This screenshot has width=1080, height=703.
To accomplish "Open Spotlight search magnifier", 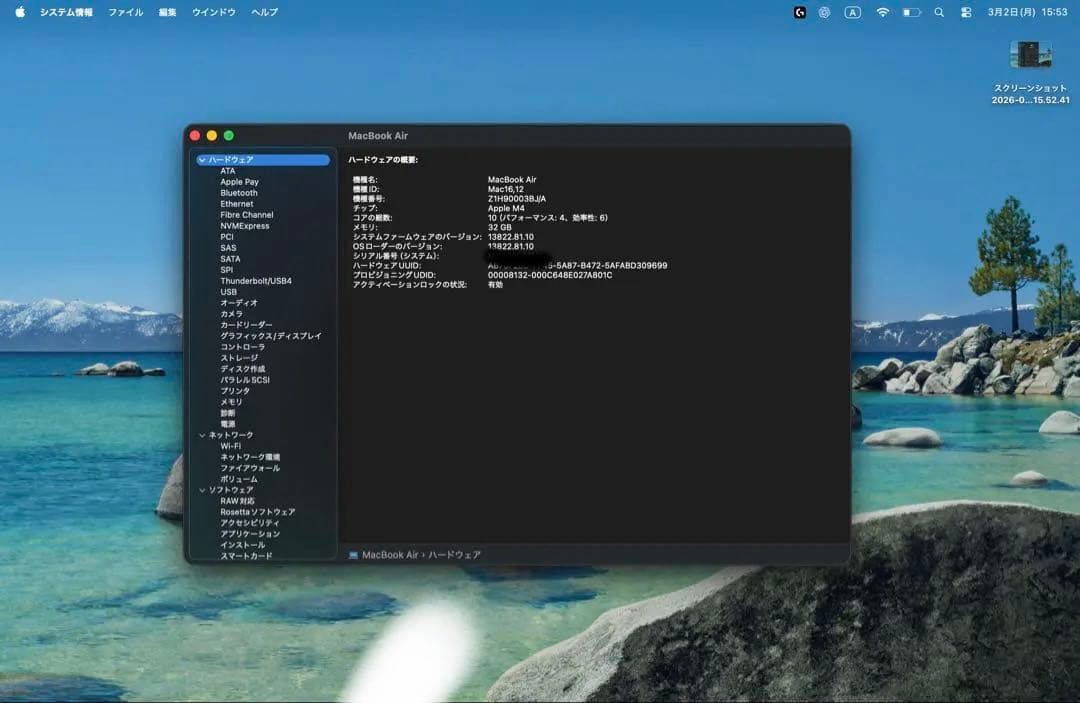I will [x=939, y=12].
